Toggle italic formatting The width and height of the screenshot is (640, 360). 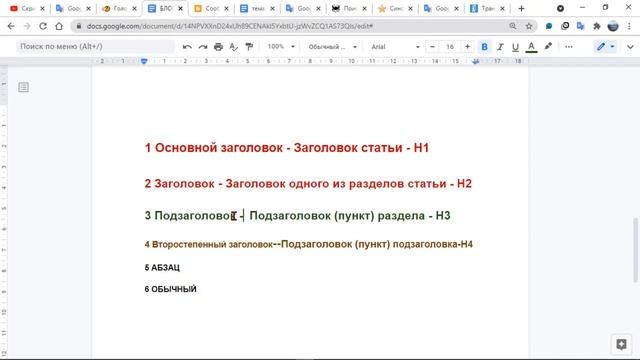500,47
